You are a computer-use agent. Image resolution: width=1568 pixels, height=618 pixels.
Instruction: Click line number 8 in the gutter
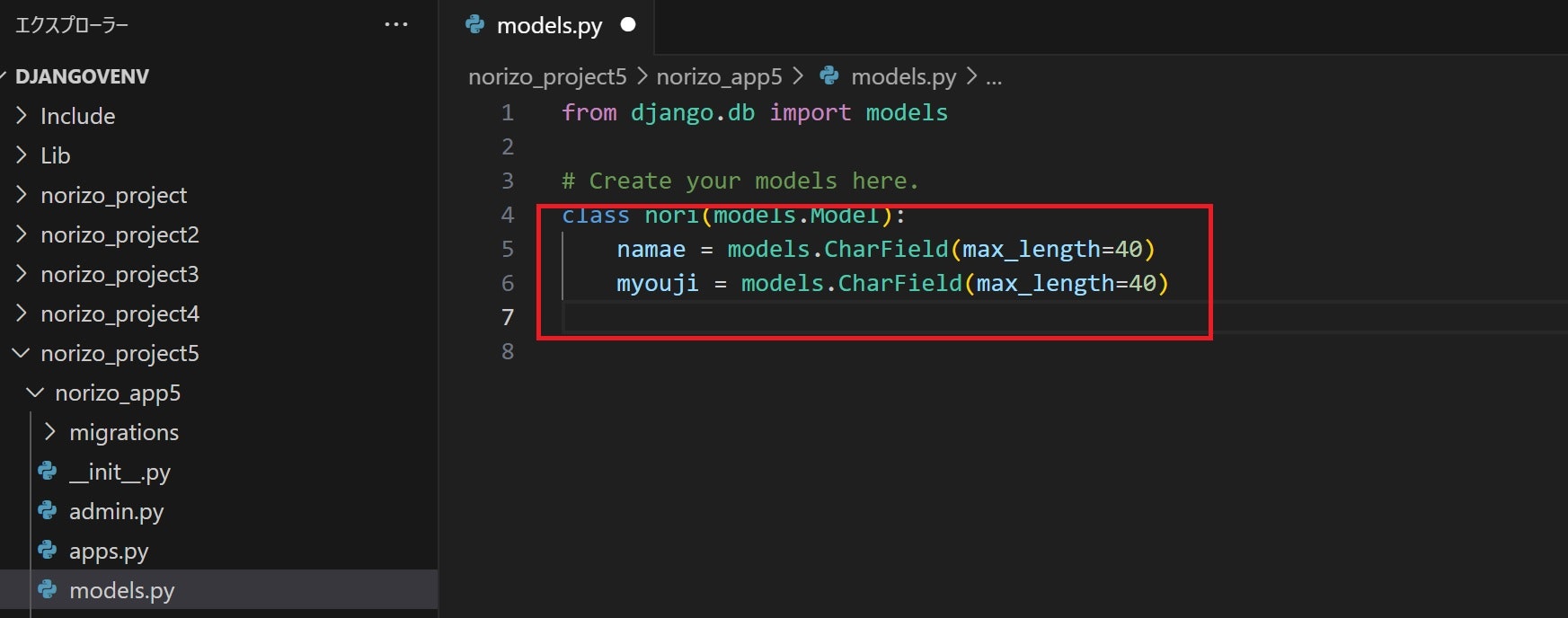[x=508, y=351]
